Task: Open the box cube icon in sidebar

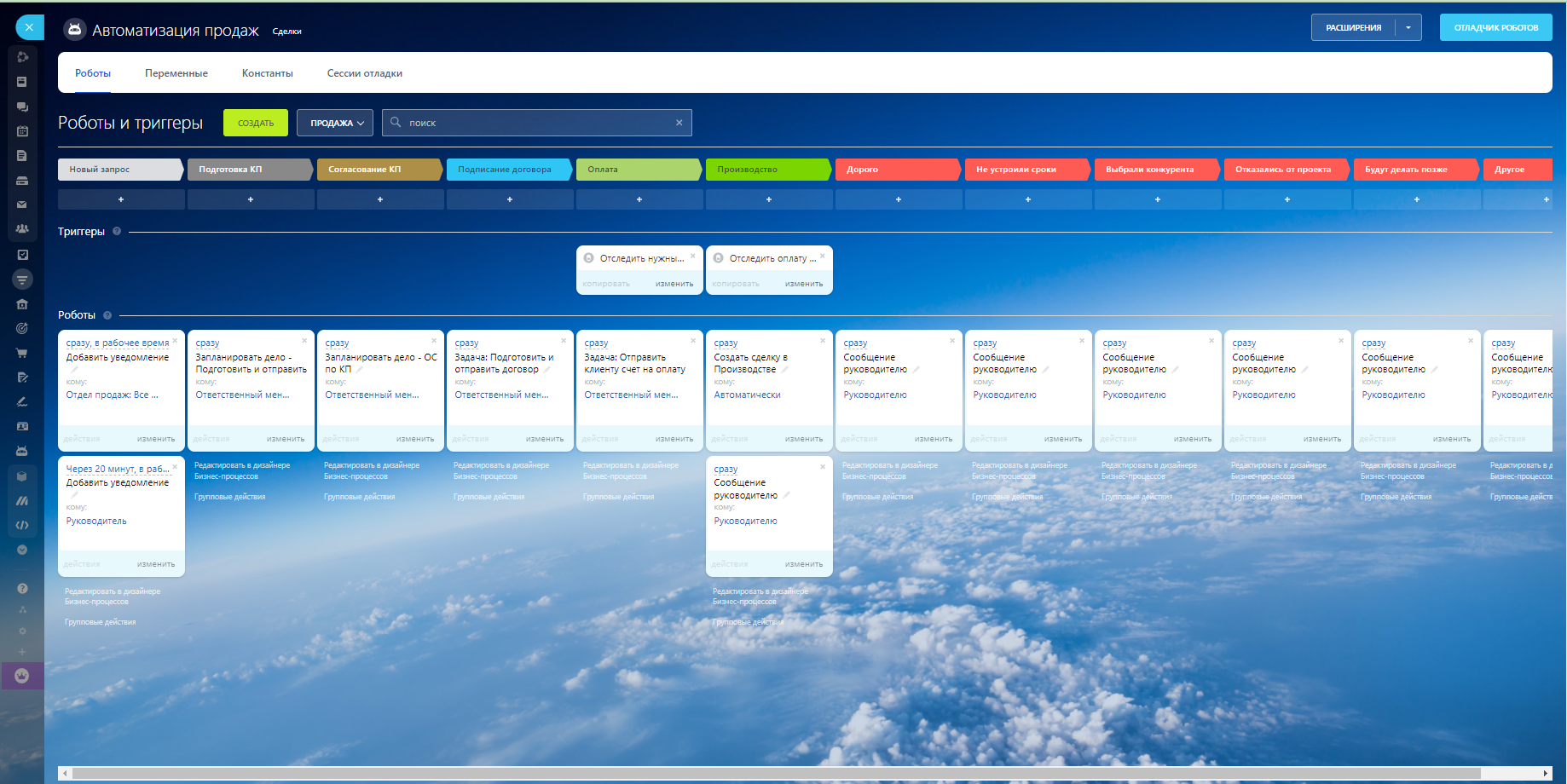Action: point(22,476)
